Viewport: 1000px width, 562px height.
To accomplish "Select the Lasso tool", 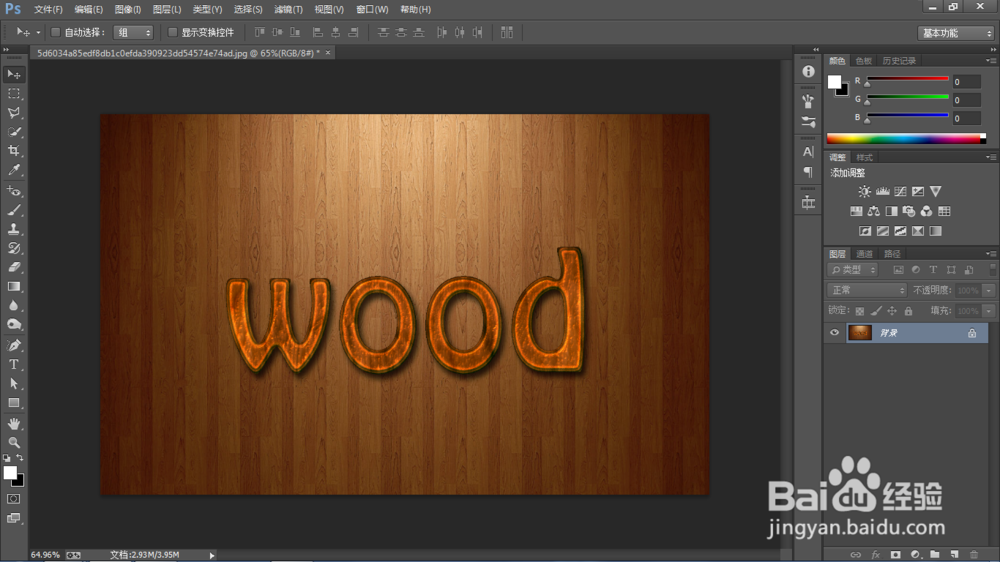I will [x=13, y=113].
